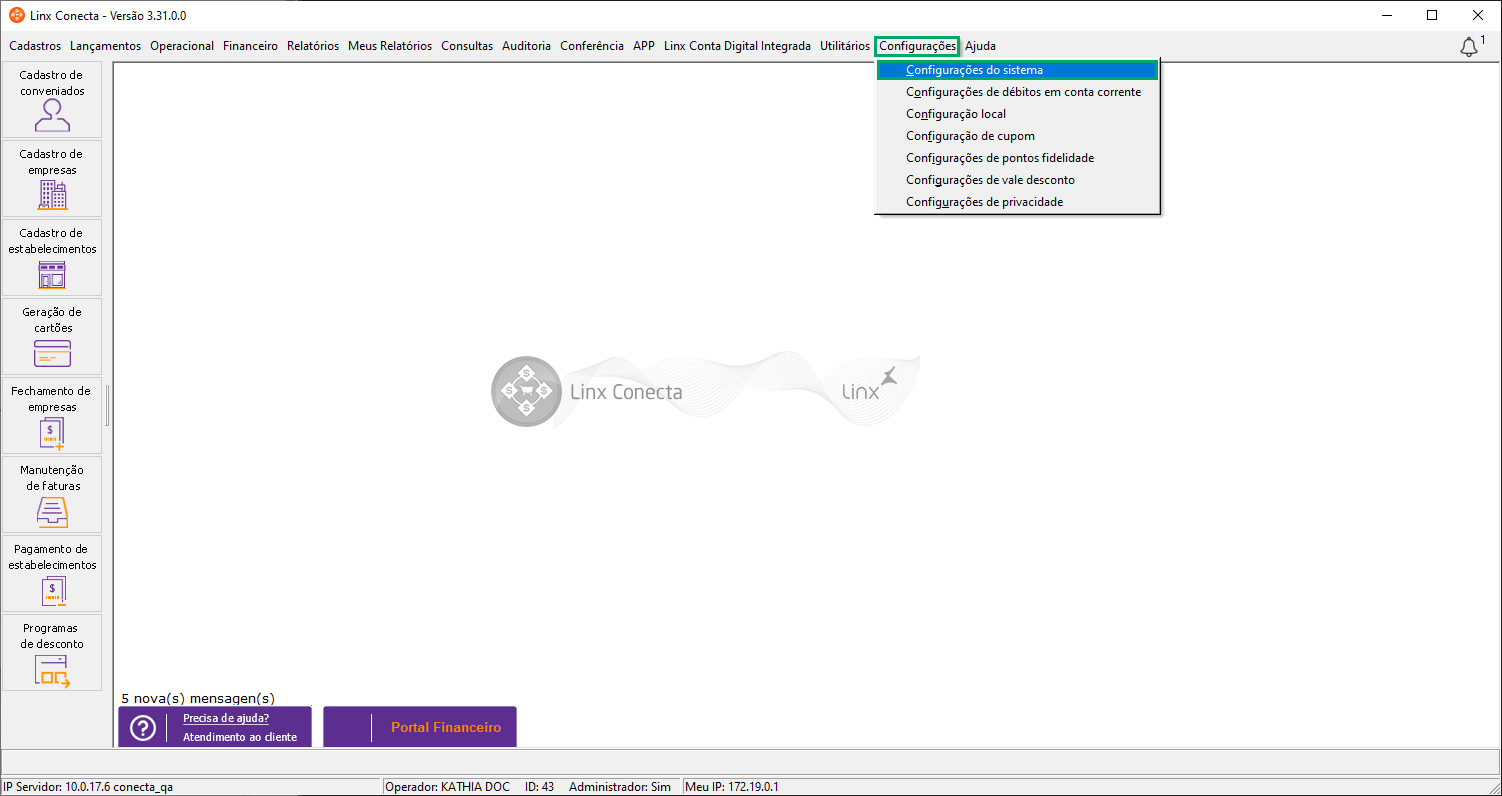The height and width of the screenshot is (796, 1502).
Task: Open Cadastro de conveniados from the sidebar
Action: tap(52, 100)
